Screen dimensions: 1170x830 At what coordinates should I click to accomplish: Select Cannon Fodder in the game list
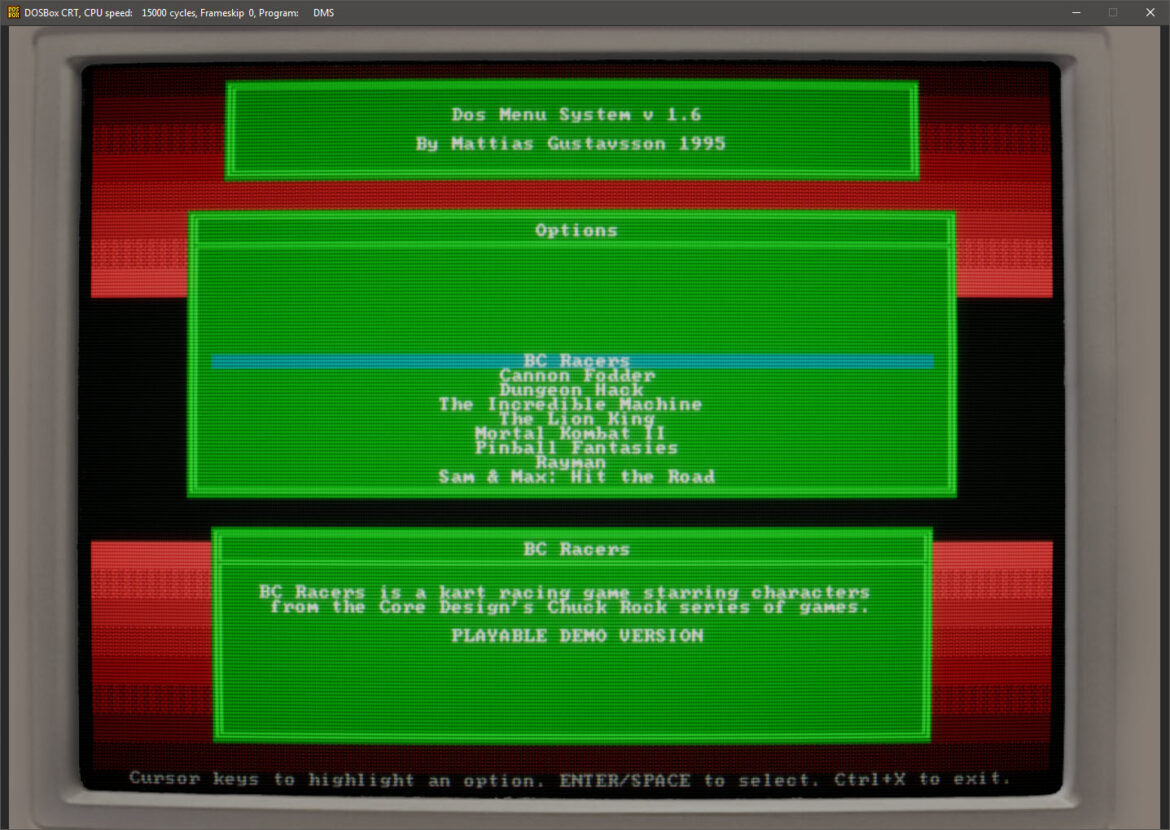pos(576,375)
